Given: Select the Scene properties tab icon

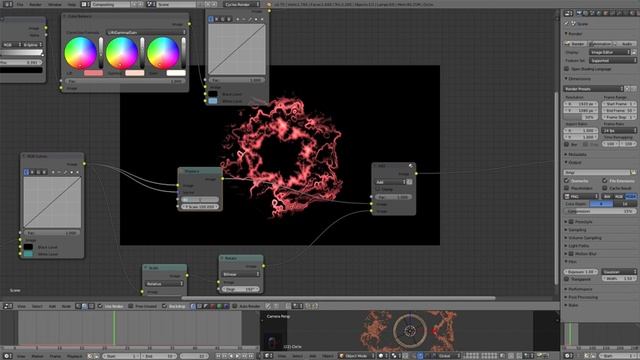Looking at the screenshot, I should tap(592, 13).
